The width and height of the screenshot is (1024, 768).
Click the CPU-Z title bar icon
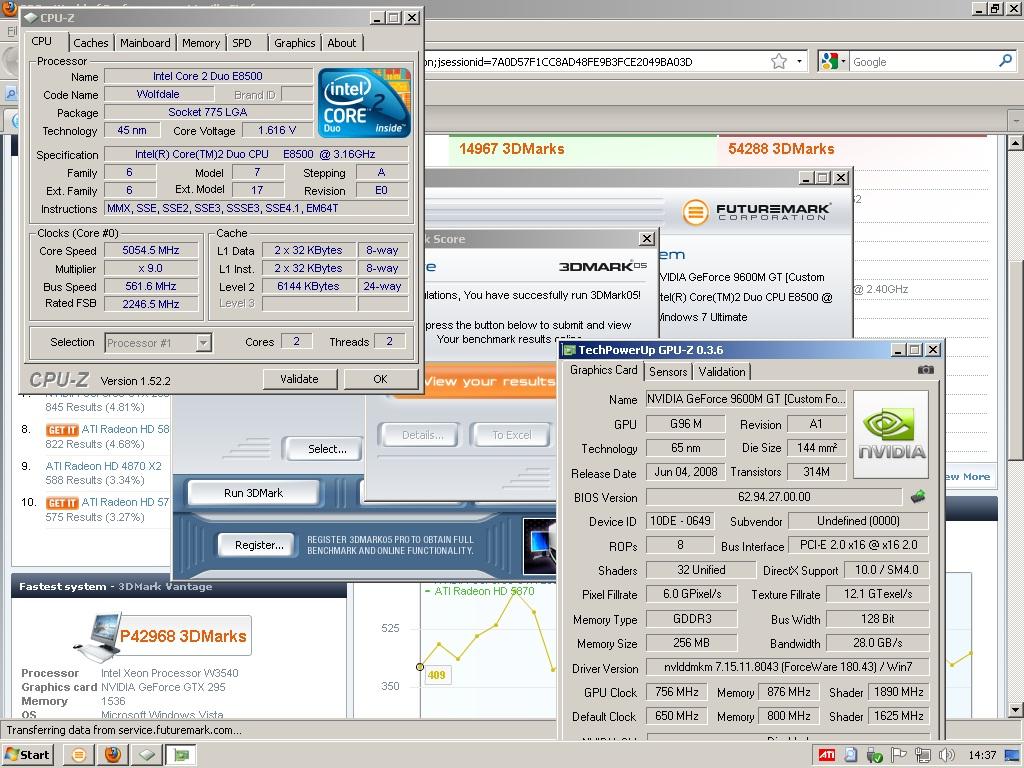31,18
